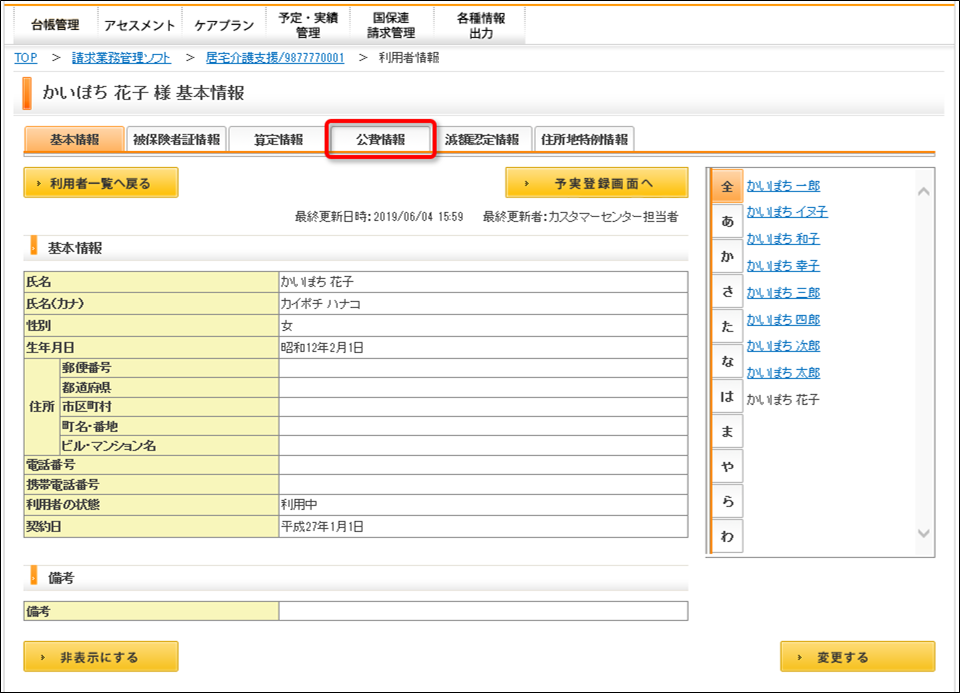Filter users by ら row
Image resolution: width=960 pixels, height=693 pixels.
point(727,501)
